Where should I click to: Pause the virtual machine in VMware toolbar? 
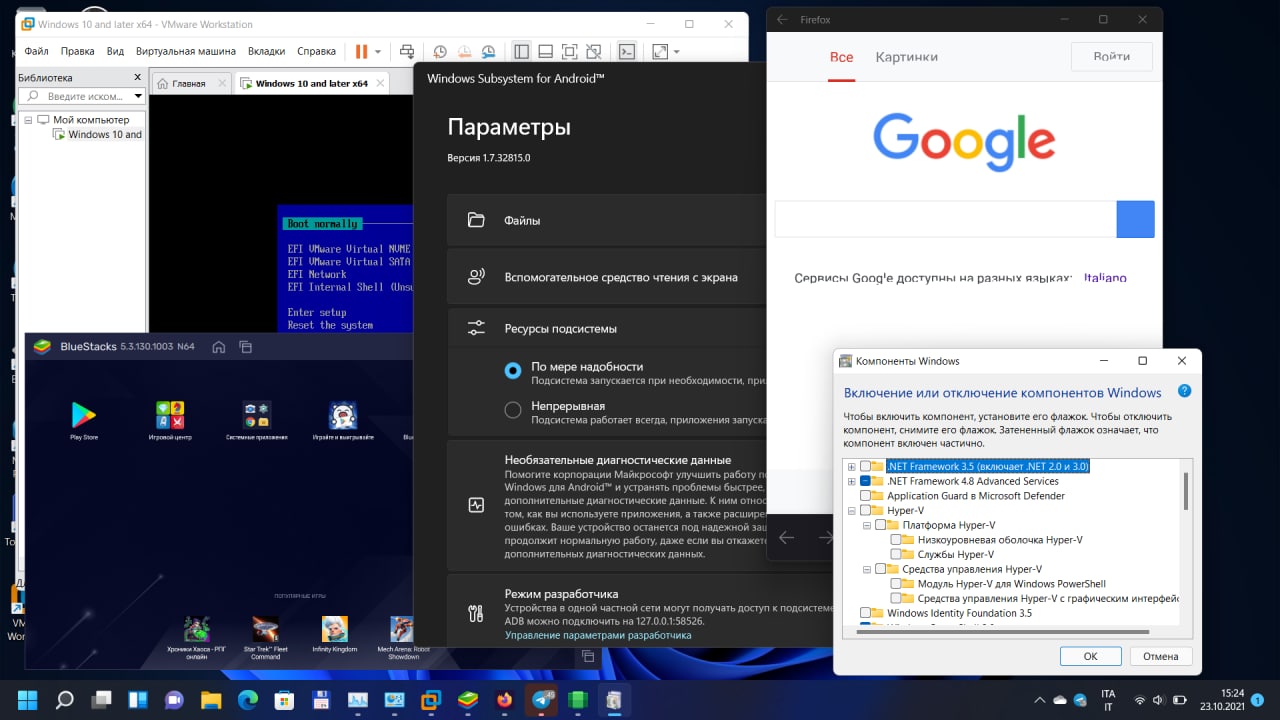click(361, 51)
